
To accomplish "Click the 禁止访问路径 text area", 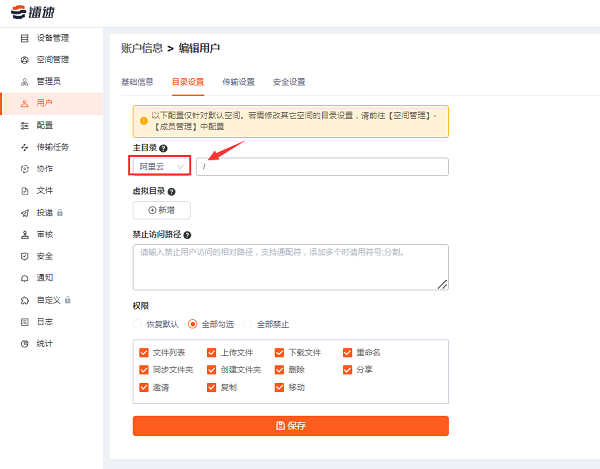I will coord(290,267).
